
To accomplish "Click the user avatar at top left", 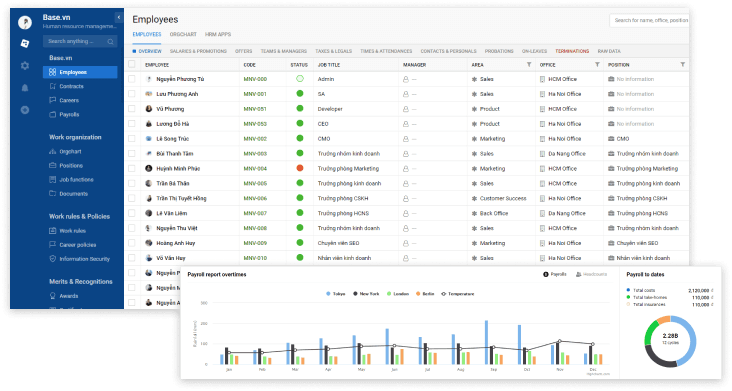I will pos(25,22).
